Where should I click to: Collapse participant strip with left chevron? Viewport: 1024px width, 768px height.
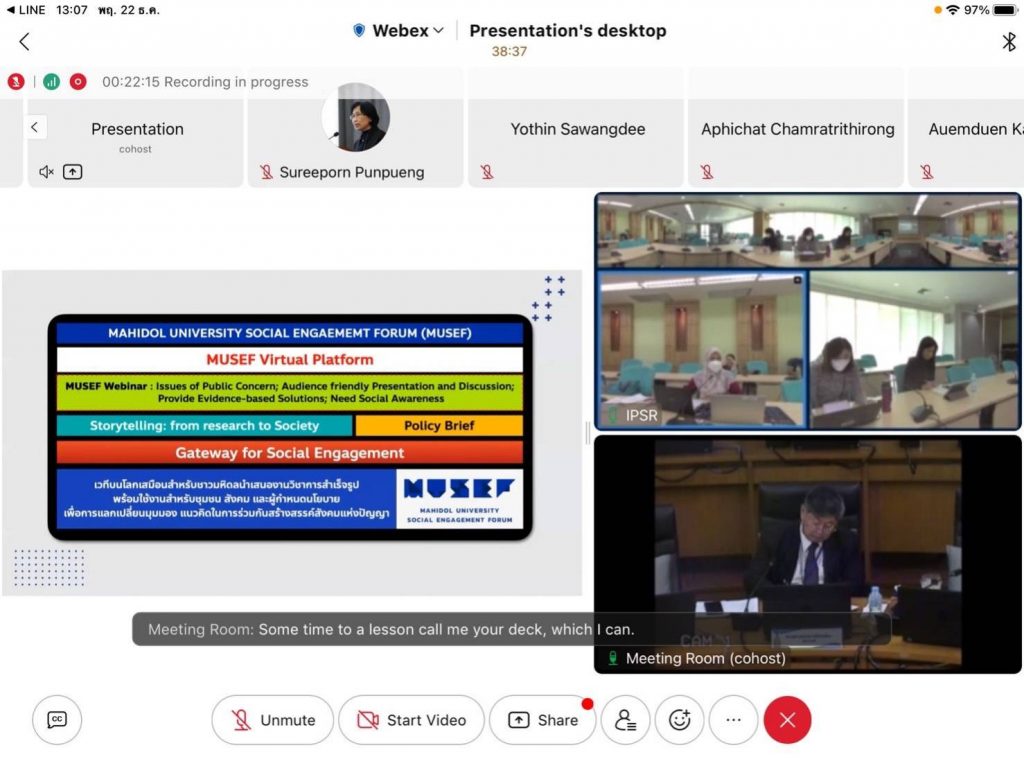[35, 127]
